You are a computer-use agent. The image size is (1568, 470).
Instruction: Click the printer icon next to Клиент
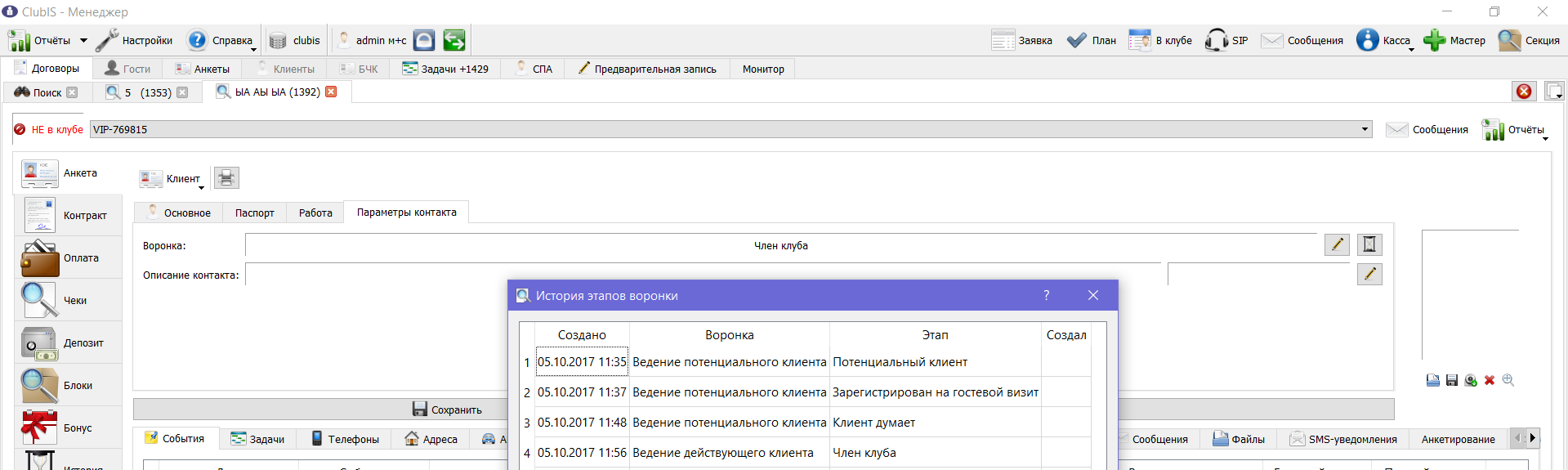click(226, 177)
